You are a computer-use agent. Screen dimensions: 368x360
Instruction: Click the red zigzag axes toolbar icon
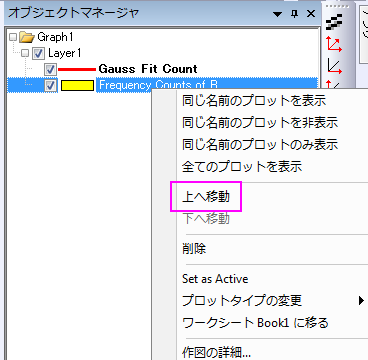click(x=334, y=45)
